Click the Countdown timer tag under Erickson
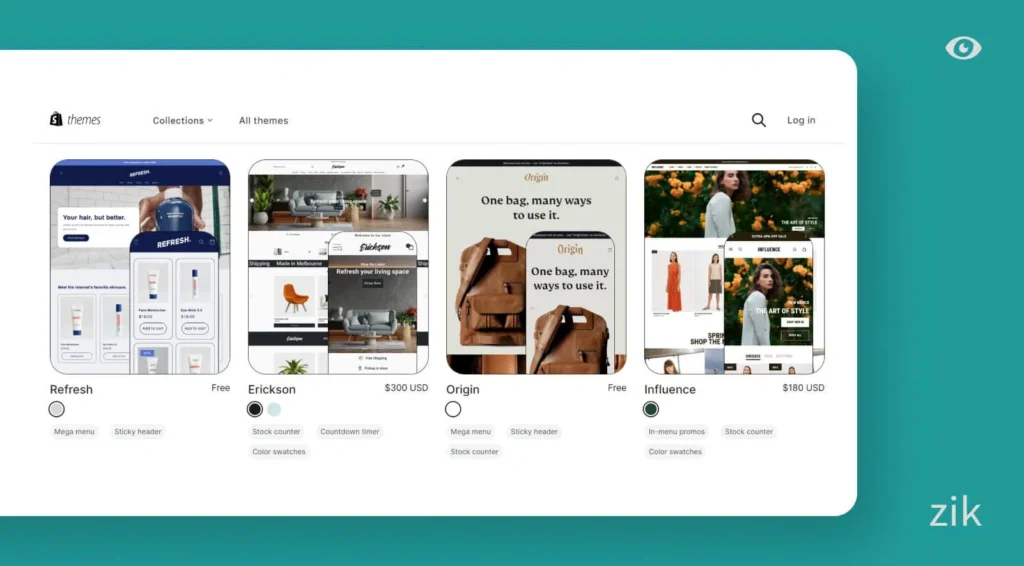This screenshot has width=1024, height=566. (350, 432)
